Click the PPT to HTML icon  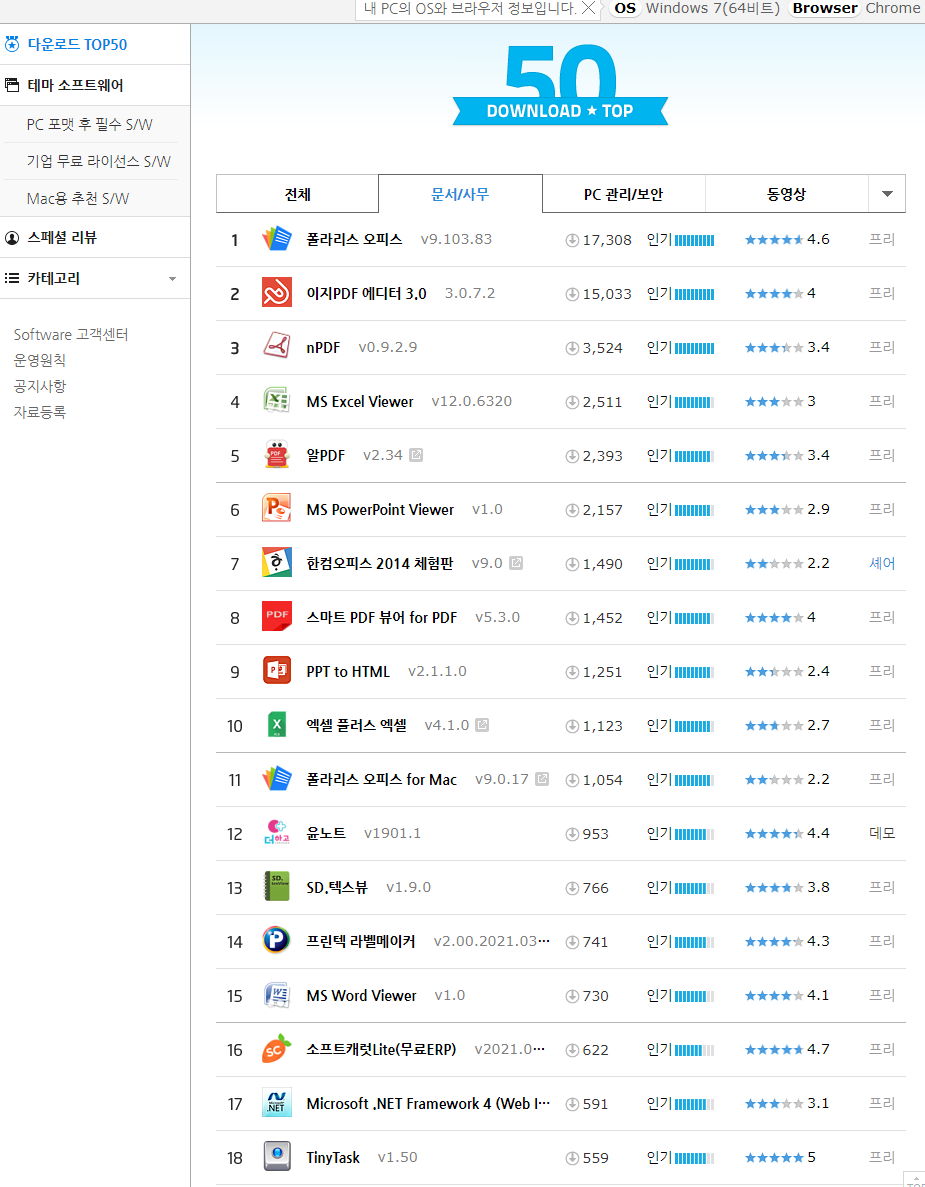tap(276, 671)
